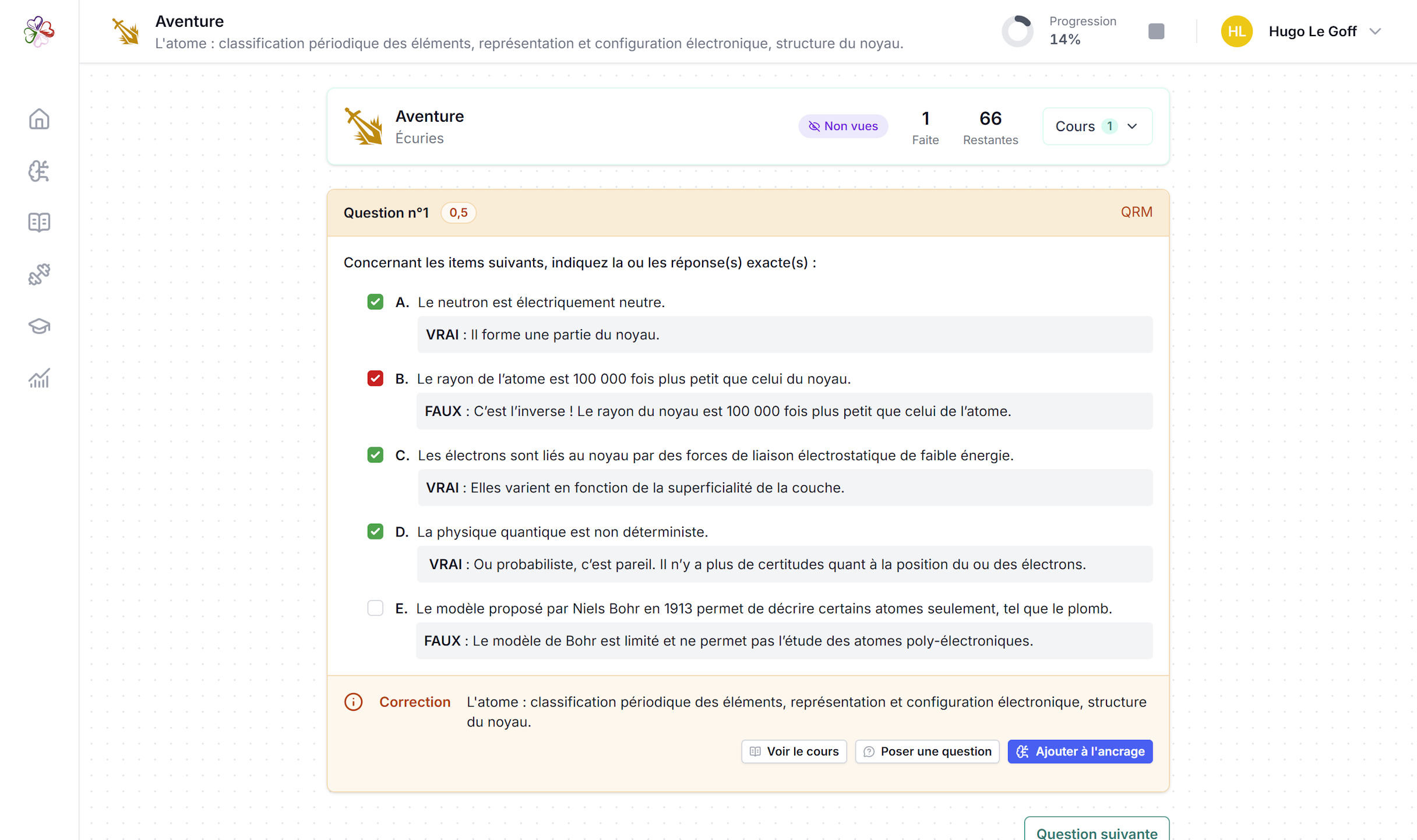Click the Écuries subtitle in the card
This screenshot has height=840, width=1417.
click(419, 138)
